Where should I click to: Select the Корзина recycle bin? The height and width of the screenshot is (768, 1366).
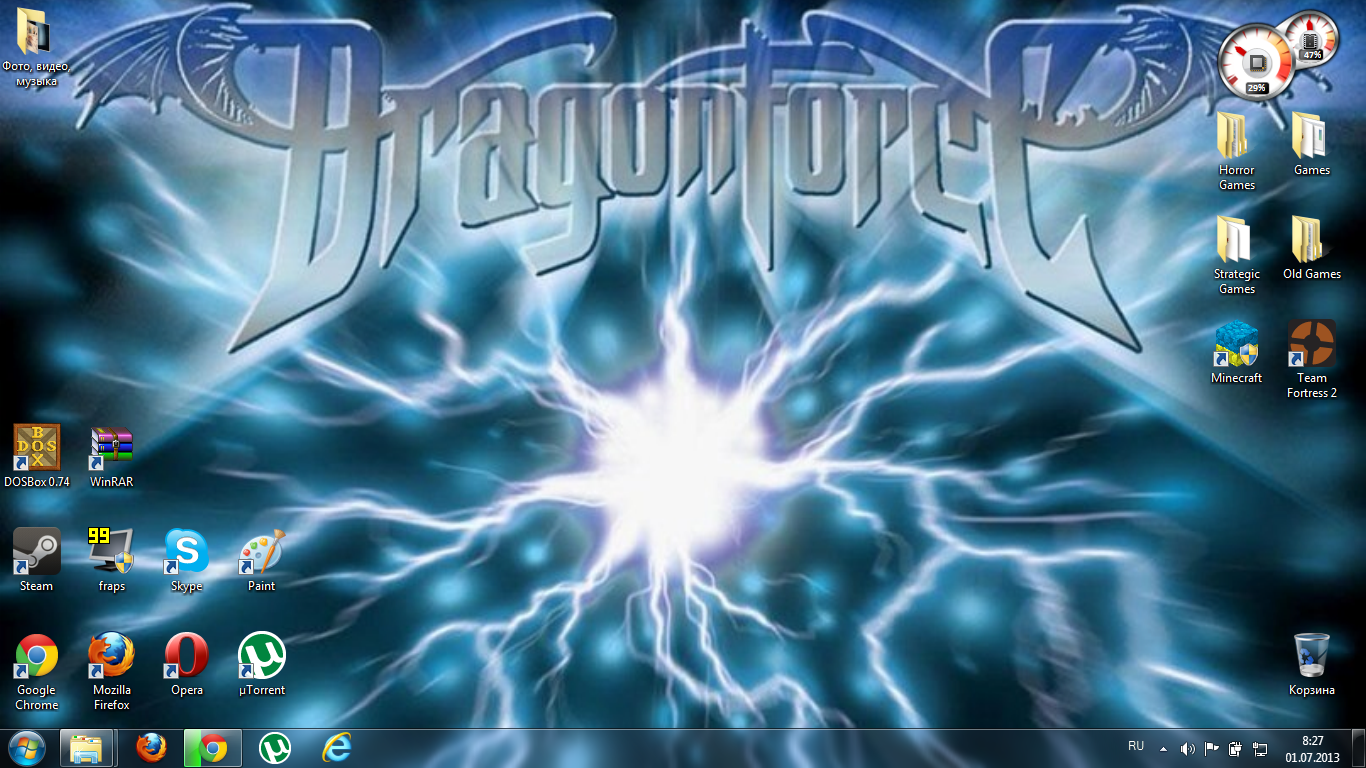tap(1312, 663)
